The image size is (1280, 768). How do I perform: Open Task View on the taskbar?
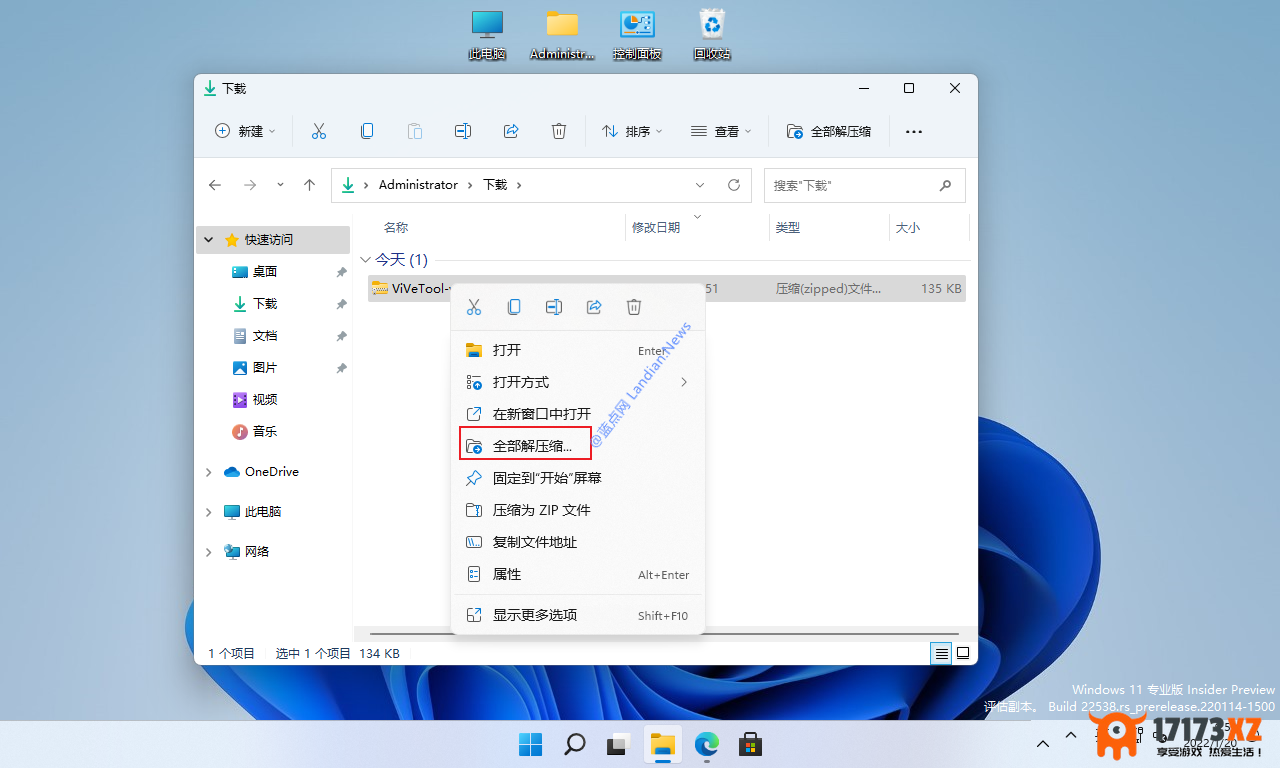618,744
